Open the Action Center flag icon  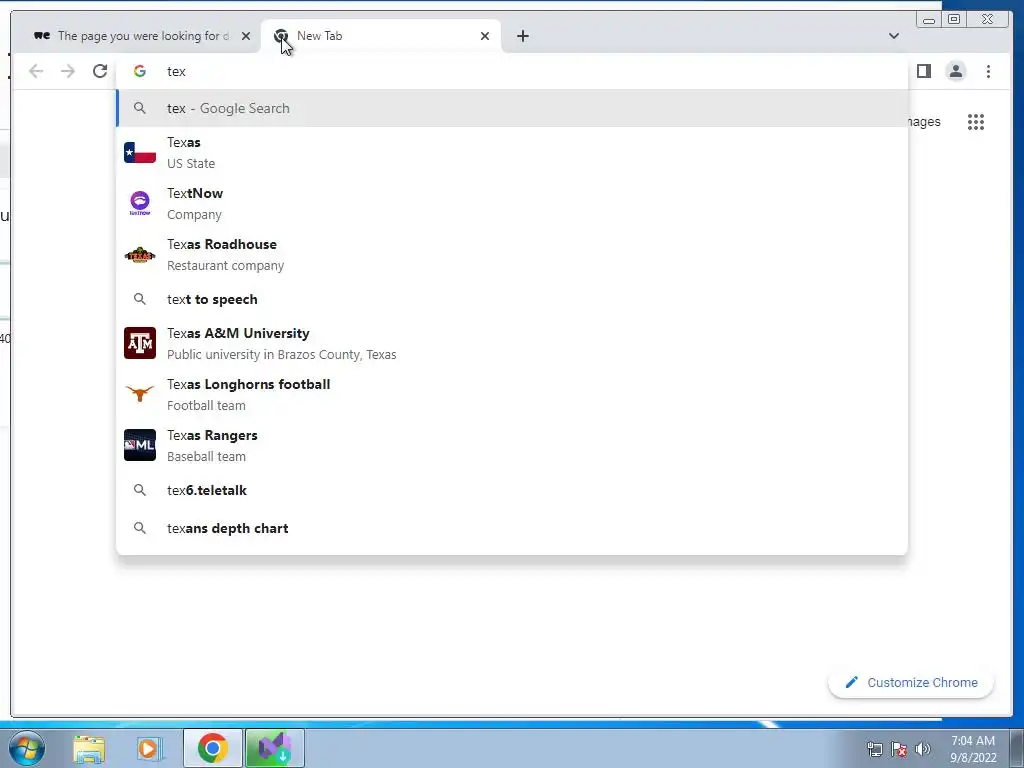(899, 749)
